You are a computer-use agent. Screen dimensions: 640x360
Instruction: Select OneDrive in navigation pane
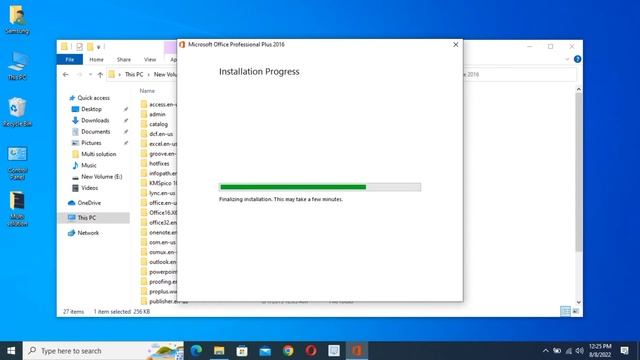(x=89, y=203)
